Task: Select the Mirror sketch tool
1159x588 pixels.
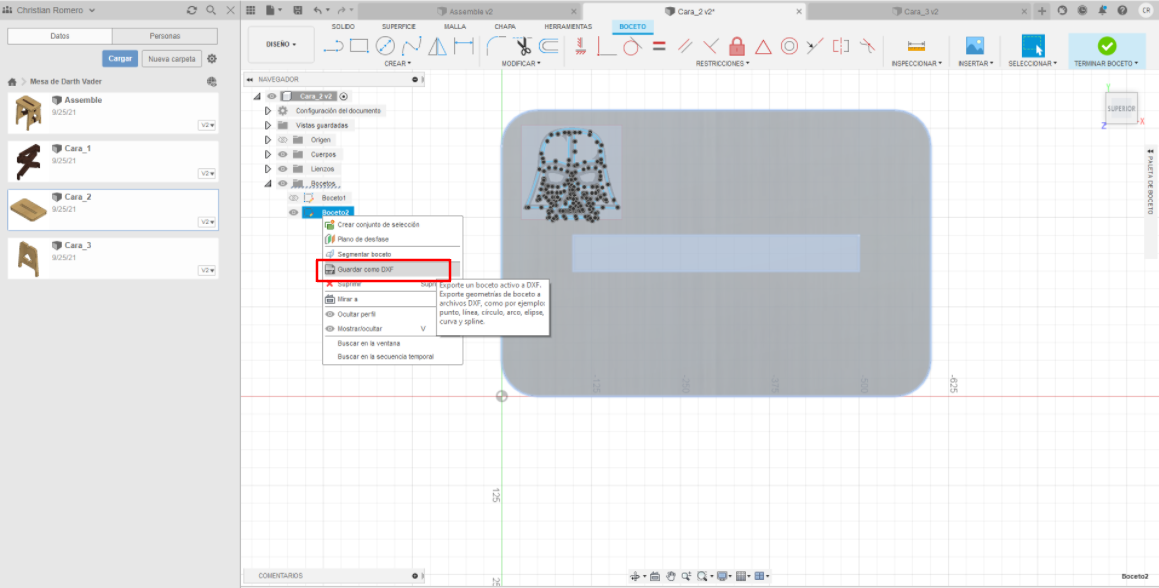Action: point(438,46)
